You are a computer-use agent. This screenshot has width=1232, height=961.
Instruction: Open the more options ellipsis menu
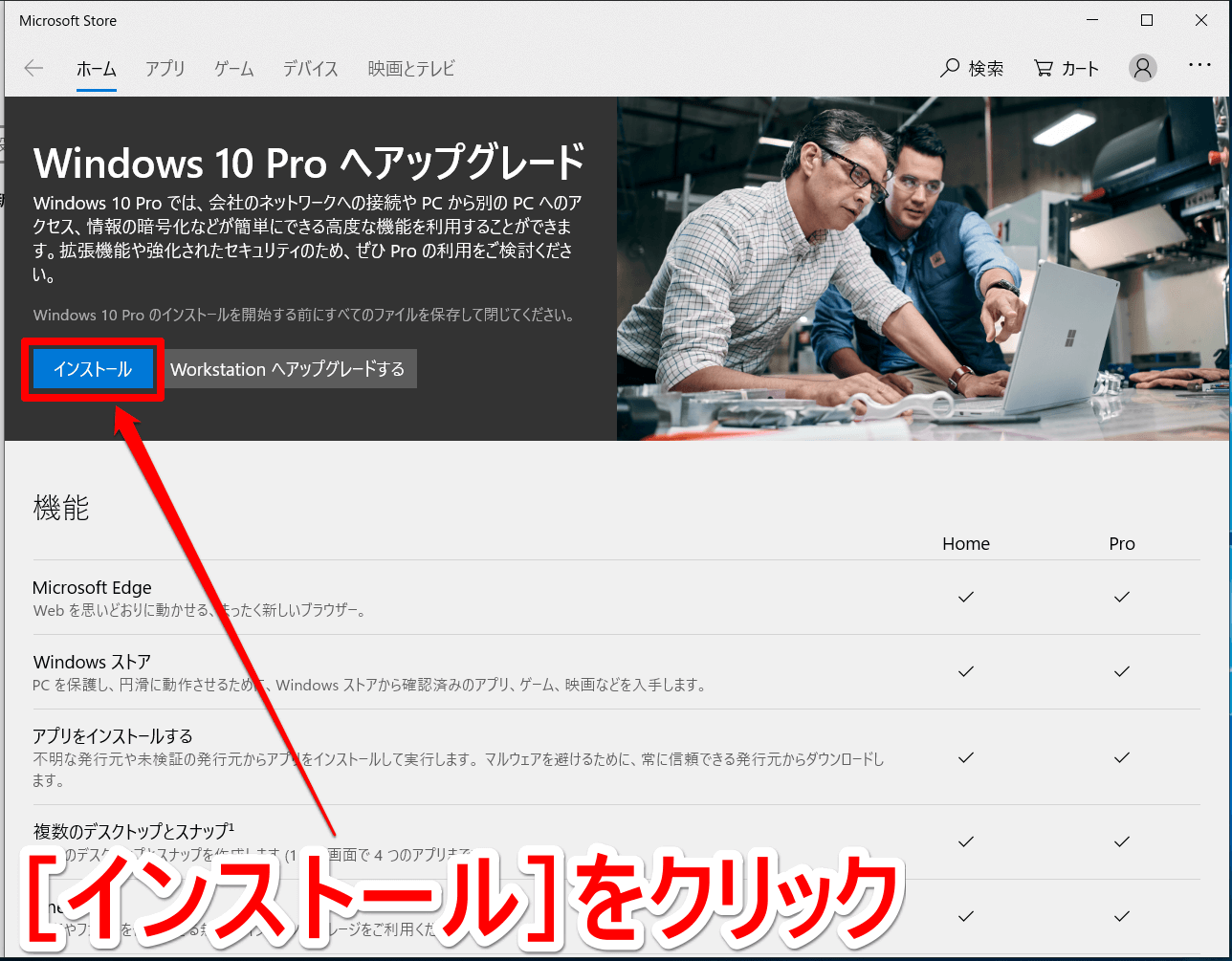[1199, 65]
